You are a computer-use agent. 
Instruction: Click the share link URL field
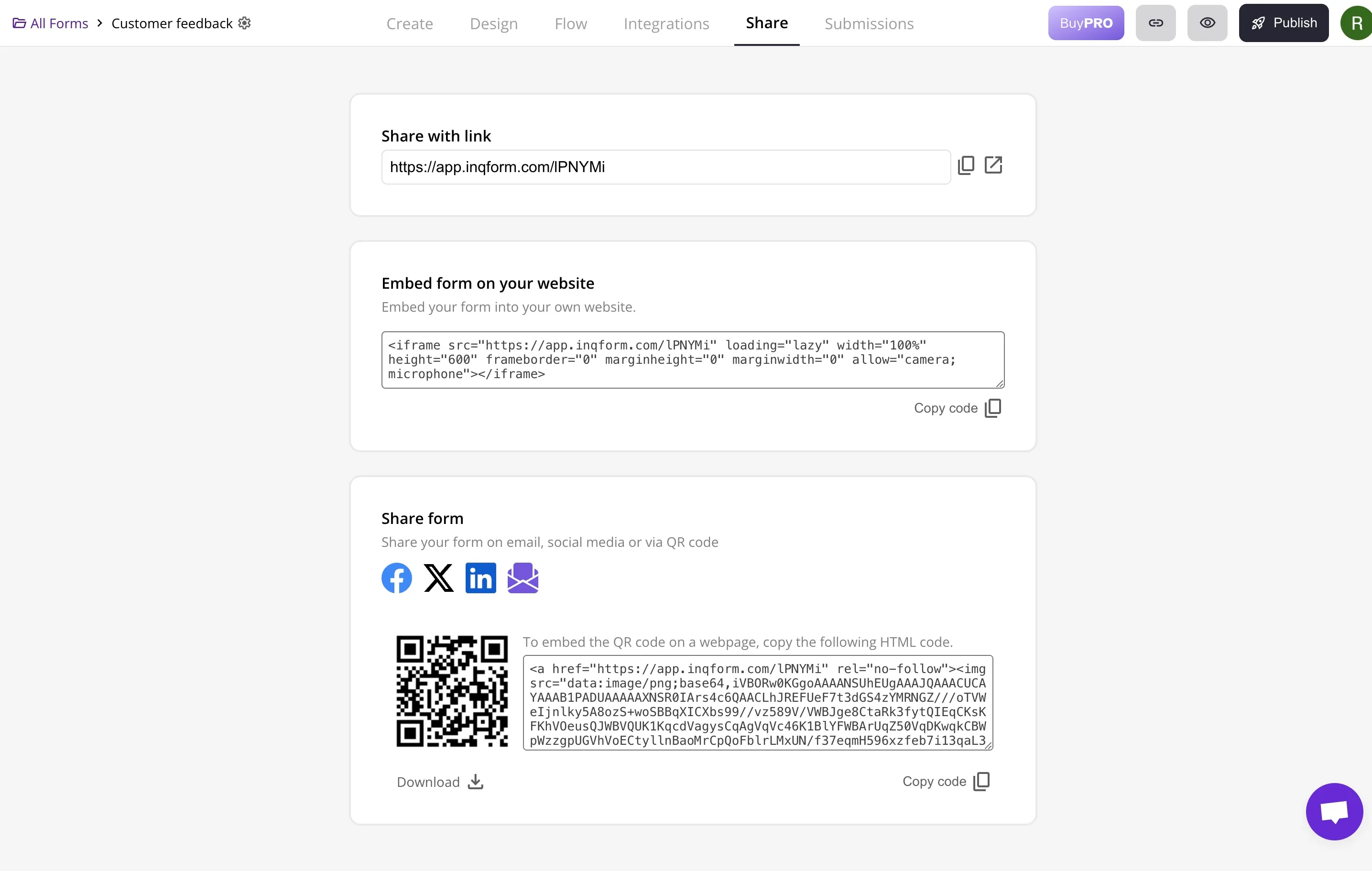pos(665,167)
